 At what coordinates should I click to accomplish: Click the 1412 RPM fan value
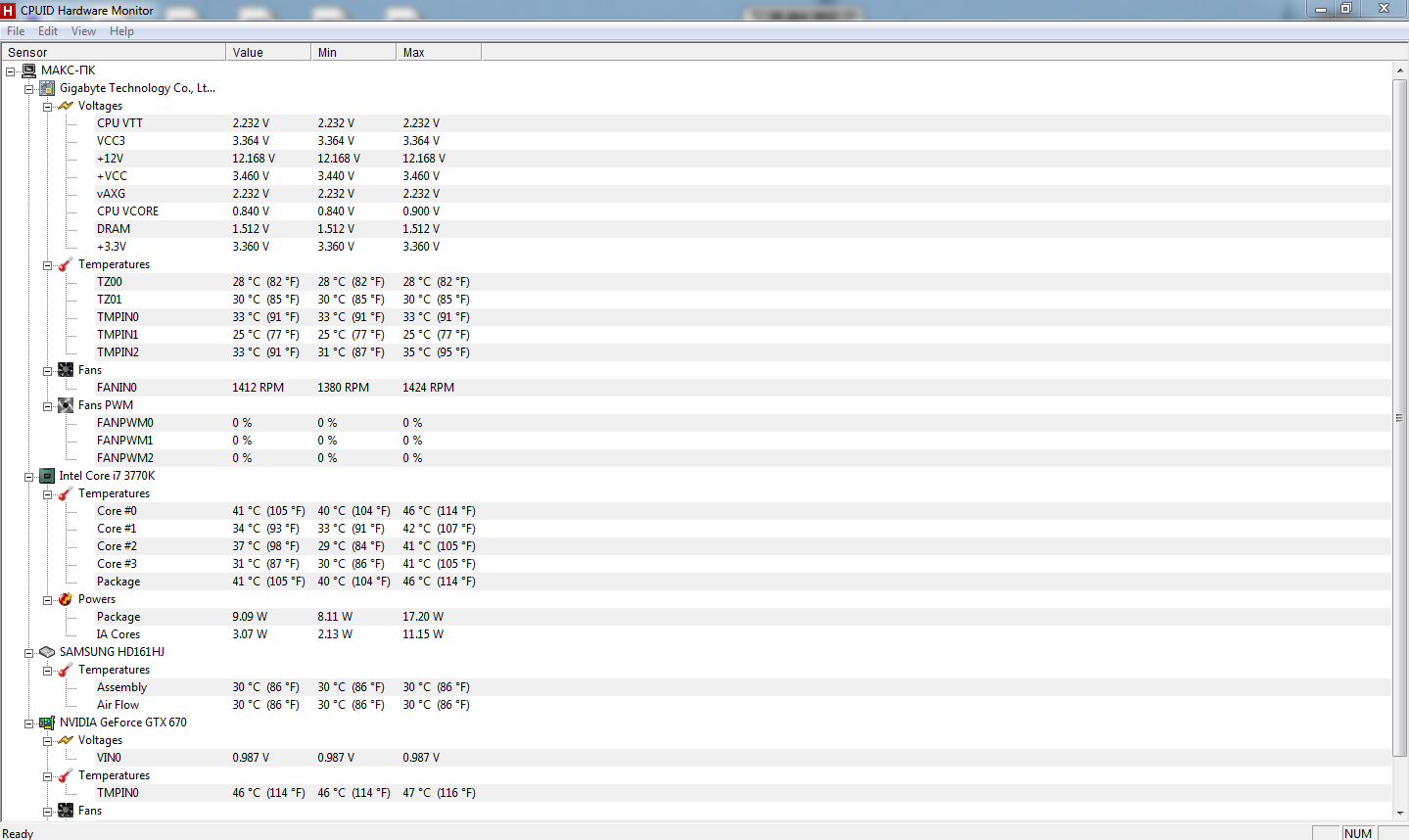pyautogui.click(x=258, y=388)
